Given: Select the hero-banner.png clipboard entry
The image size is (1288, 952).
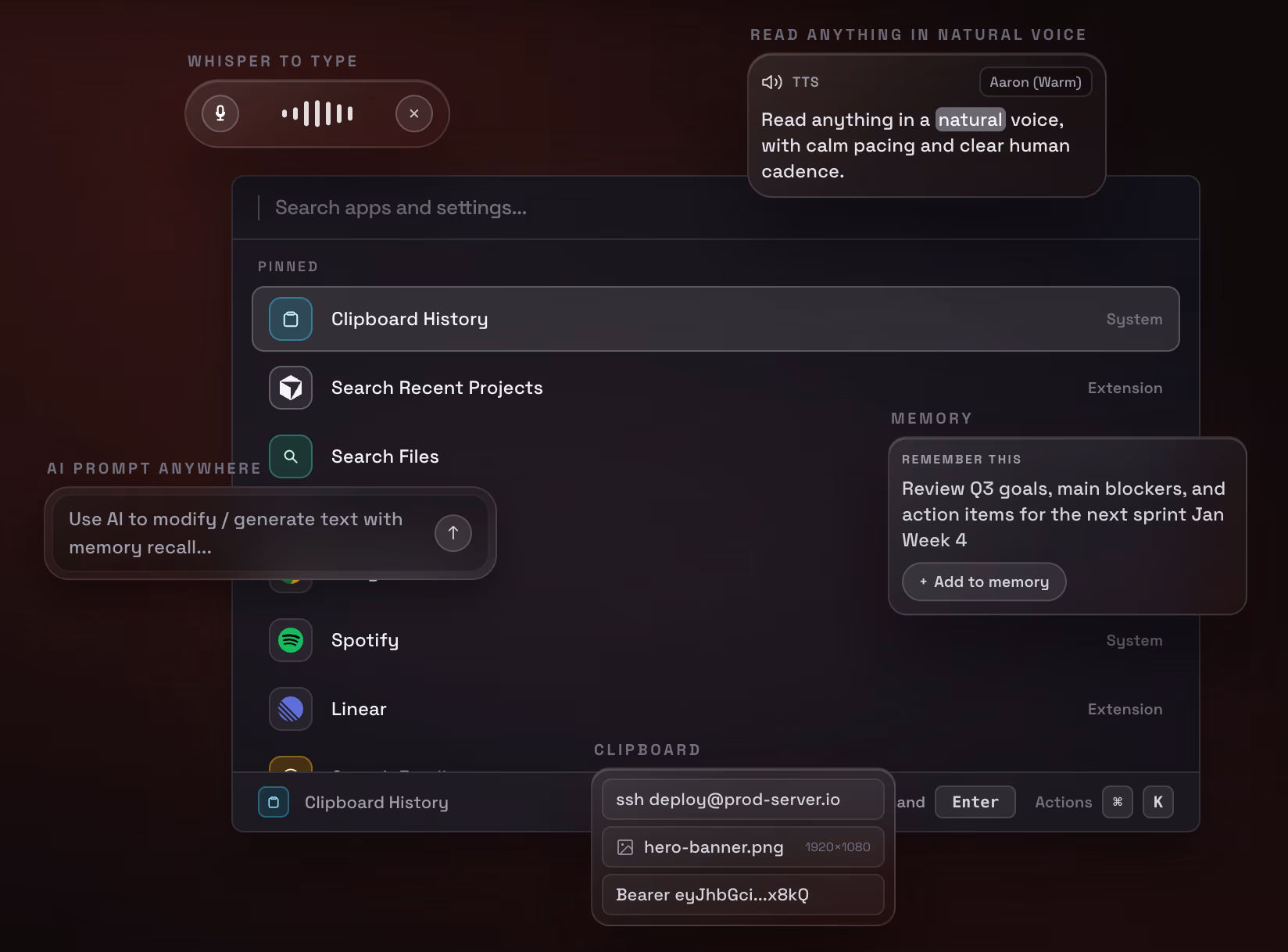Looking at the screenshot, I should 742,846.
